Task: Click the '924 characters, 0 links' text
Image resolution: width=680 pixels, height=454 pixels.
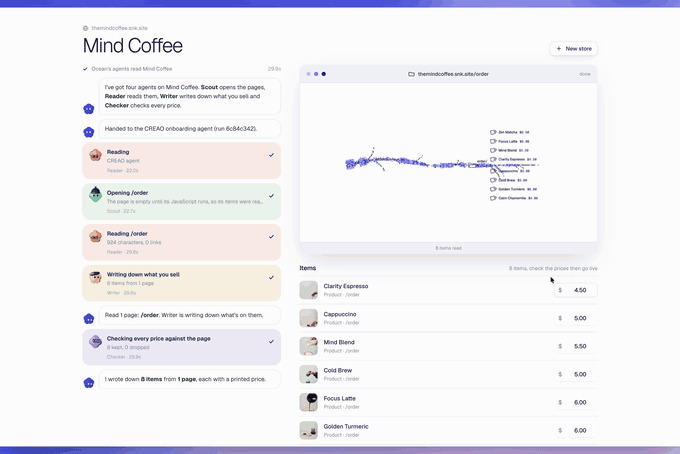Action: tap(134, 242)
